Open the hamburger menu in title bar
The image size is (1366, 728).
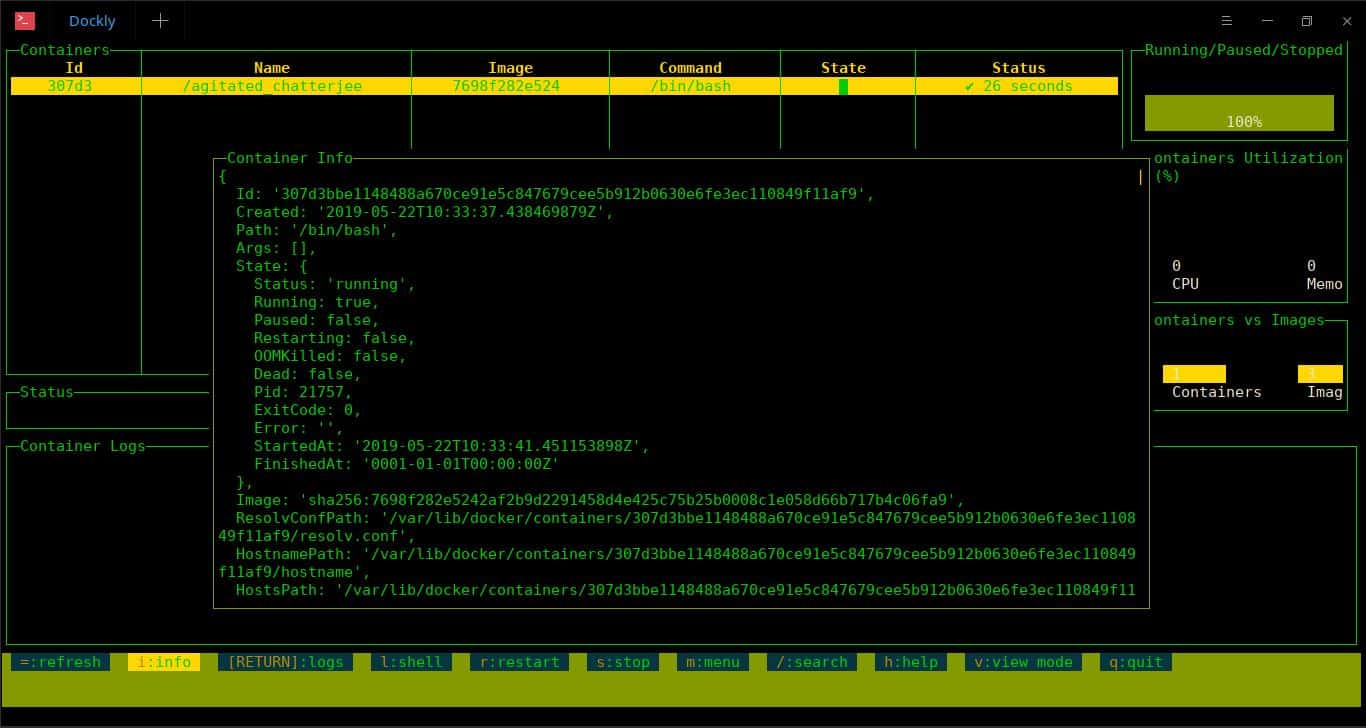[x=1228, y=20]
